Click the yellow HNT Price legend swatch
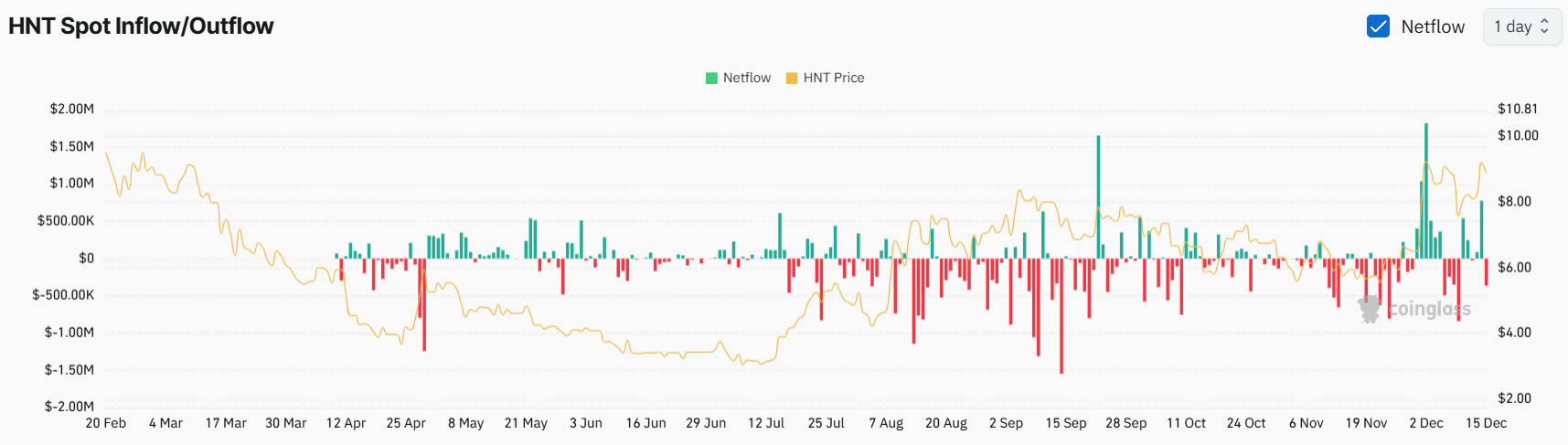This screenshot has height=445, width=1568. [x=792, y=79]
